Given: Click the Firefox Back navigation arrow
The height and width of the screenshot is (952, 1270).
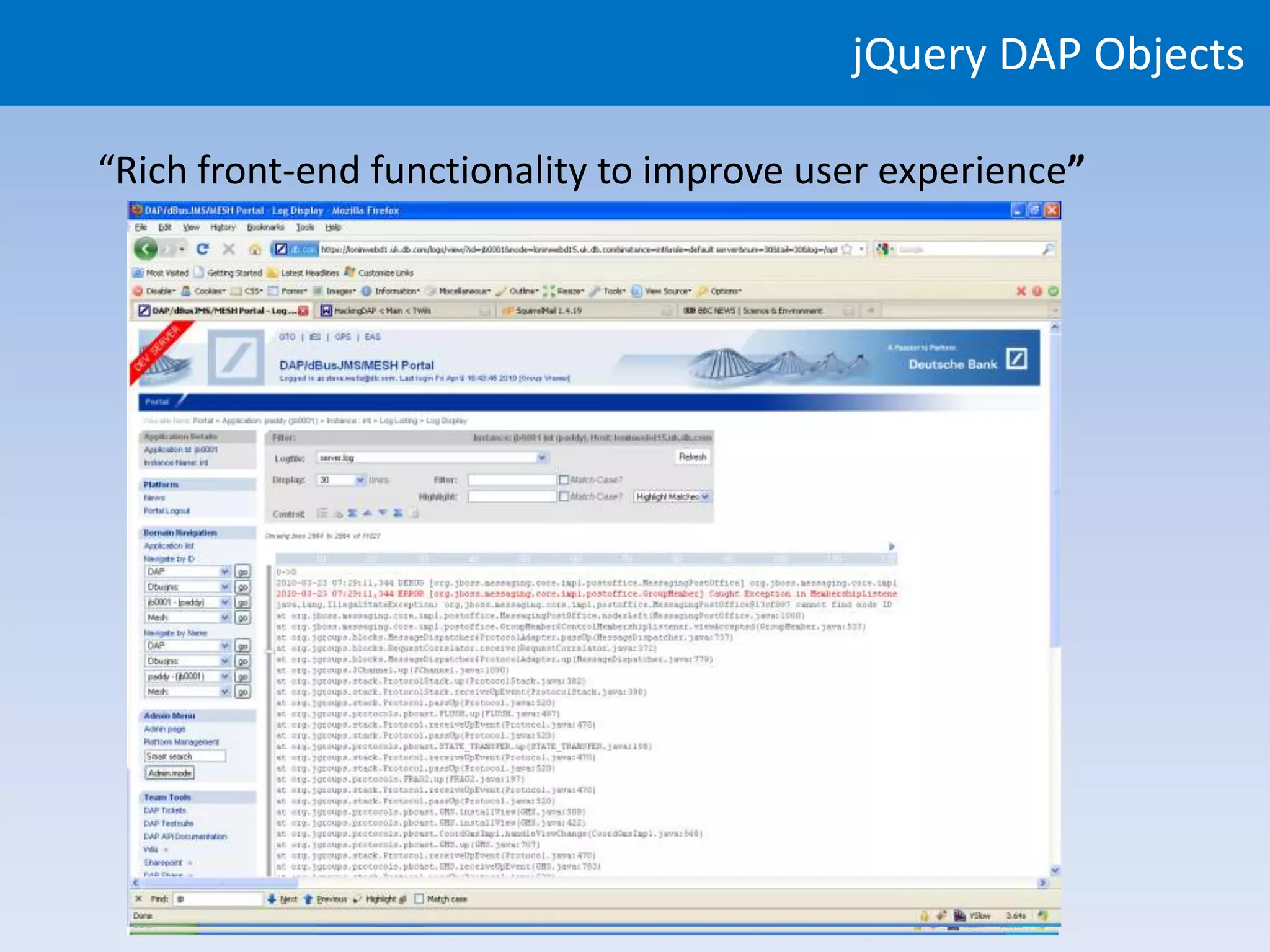Looking at the screenshot, I should [x=146, y=249].
